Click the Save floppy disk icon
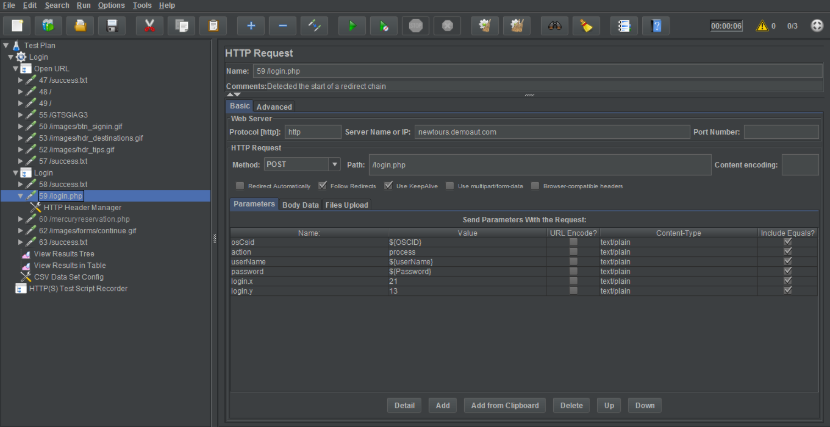The width and height of the screenshot is (830, 427). tap(113, 25)
